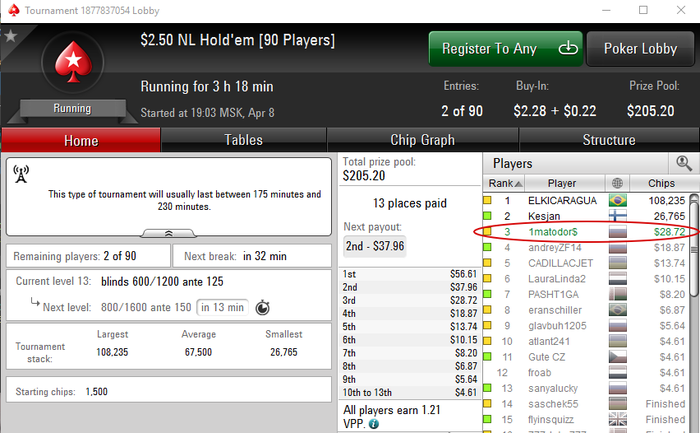This screenshot has height=433, width=700.
Task: Click the Register To Any button
Action: point(506,49)
